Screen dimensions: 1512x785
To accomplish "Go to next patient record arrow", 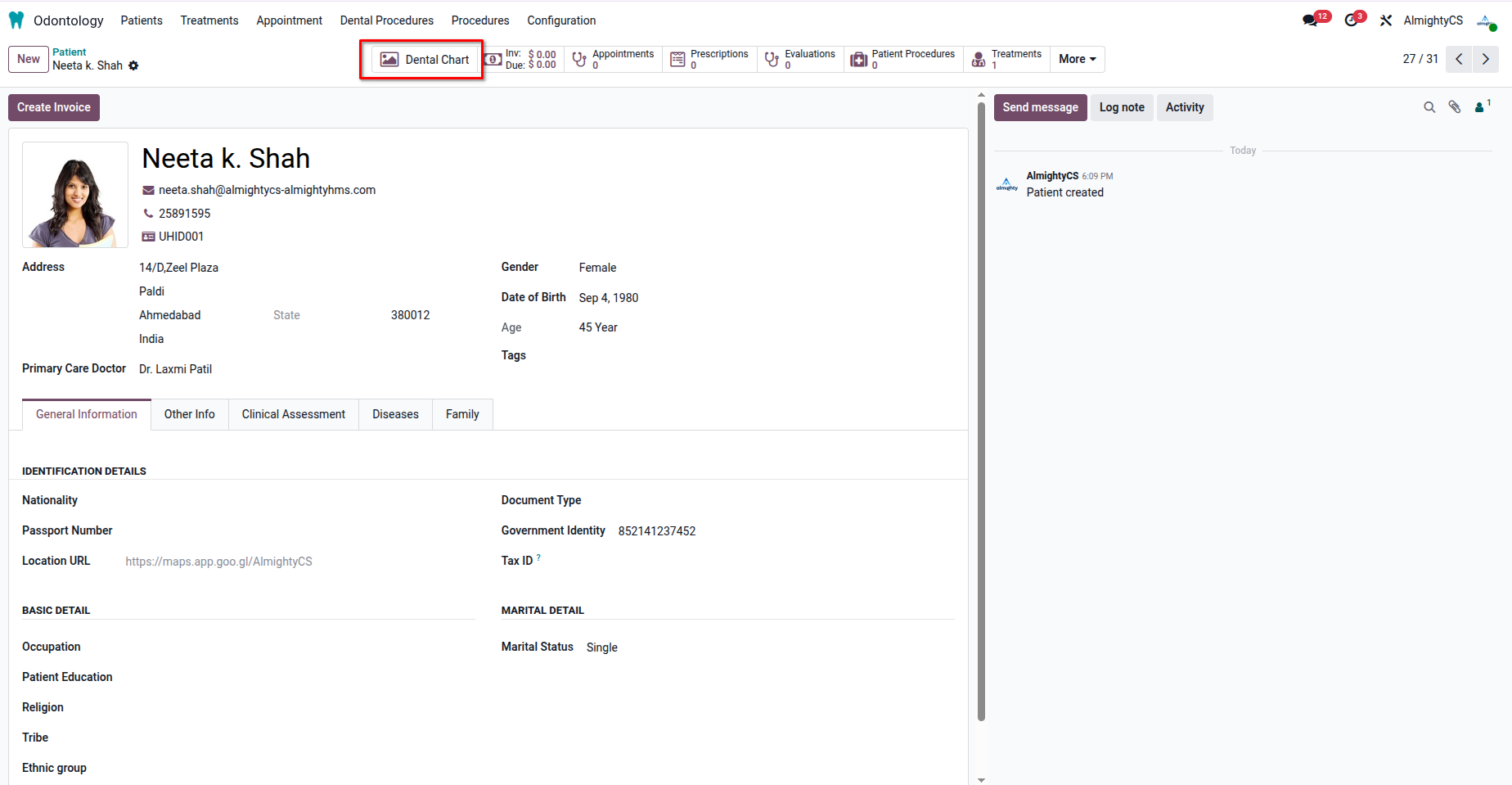I will click(x=1486, y=59).
